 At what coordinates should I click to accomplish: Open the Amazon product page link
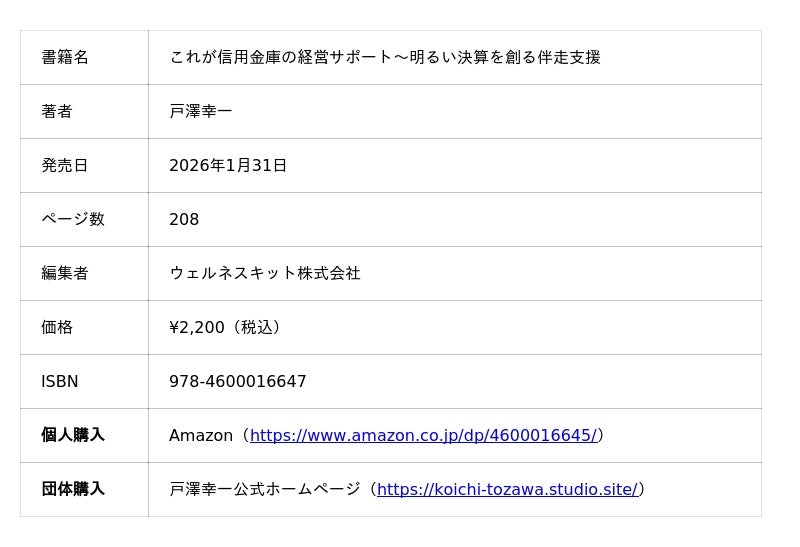423,435
